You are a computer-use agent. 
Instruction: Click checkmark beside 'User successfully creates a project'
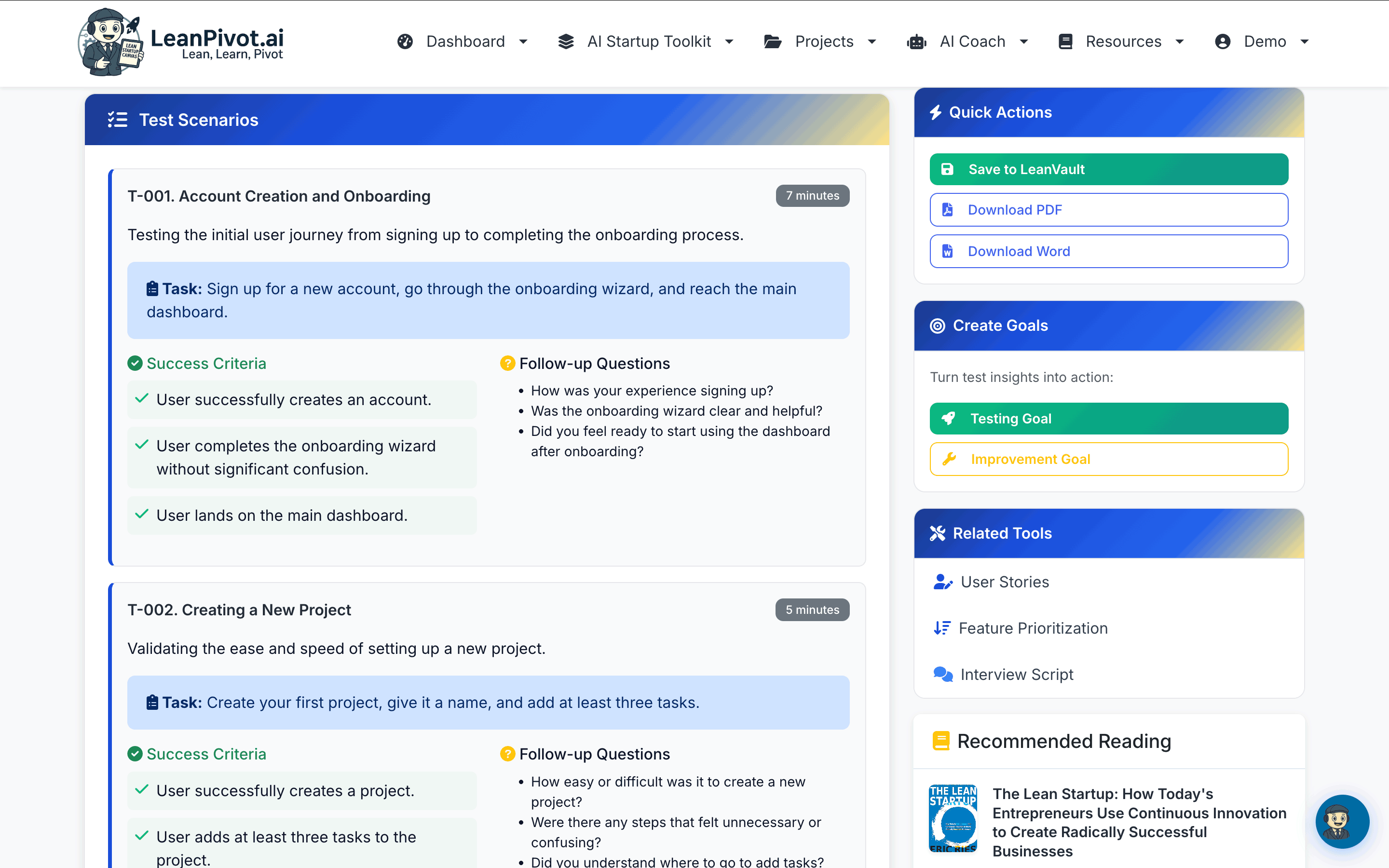[x=142, y=789]
